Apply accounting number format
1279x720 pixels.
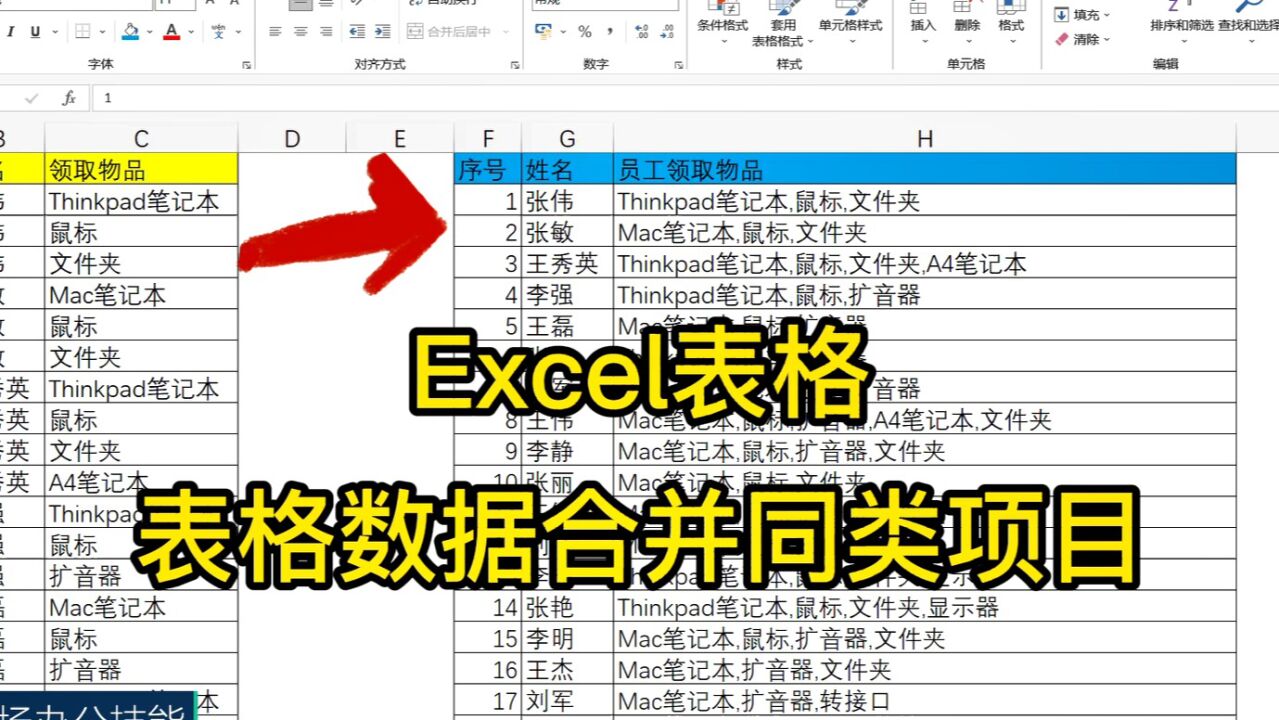545,32
